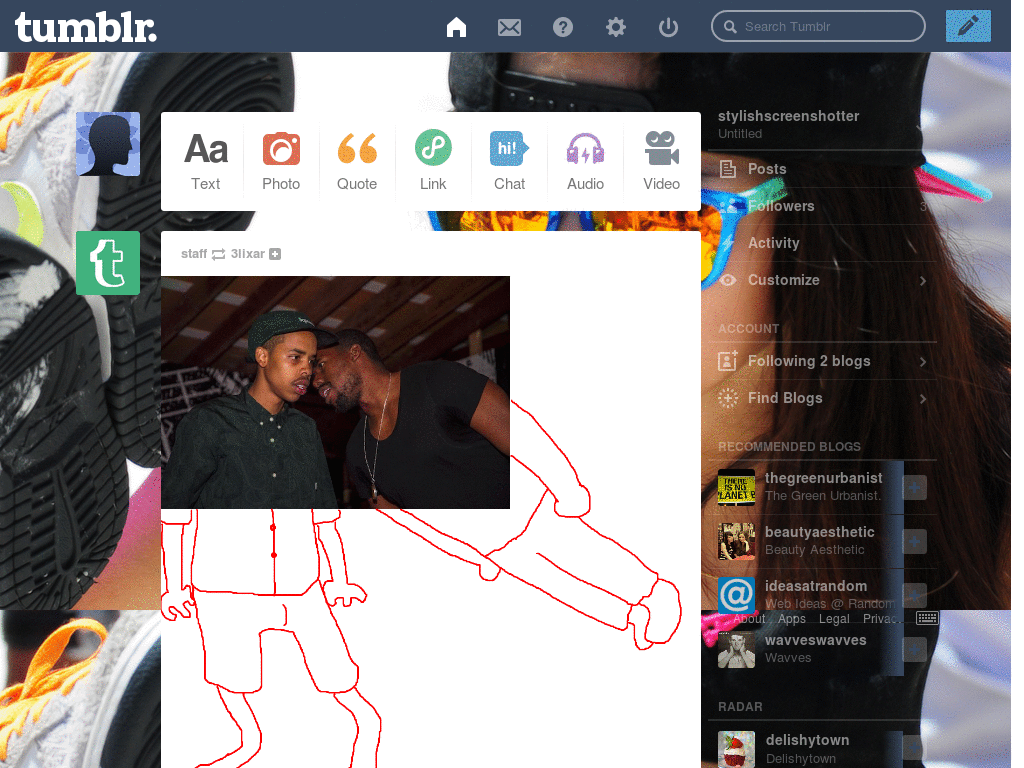Open settings gear icon in header
The image size is (1024, 768).
tap(616, 27)
